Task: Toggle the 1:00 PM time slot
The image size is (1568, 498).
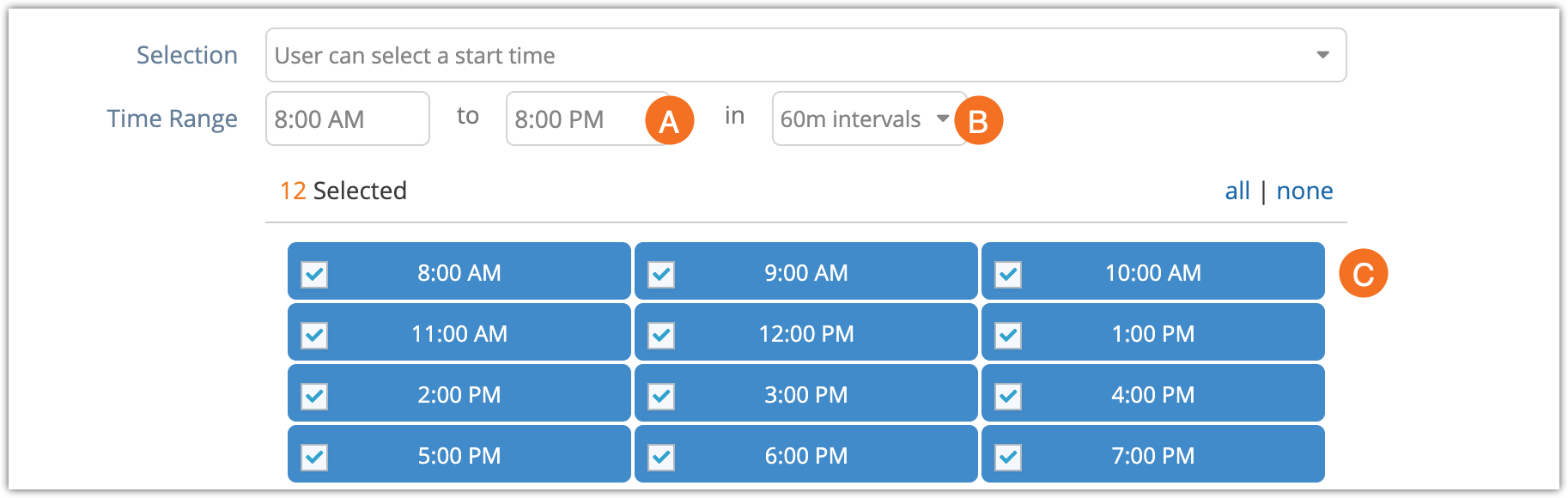Action: pos(1152,332)
